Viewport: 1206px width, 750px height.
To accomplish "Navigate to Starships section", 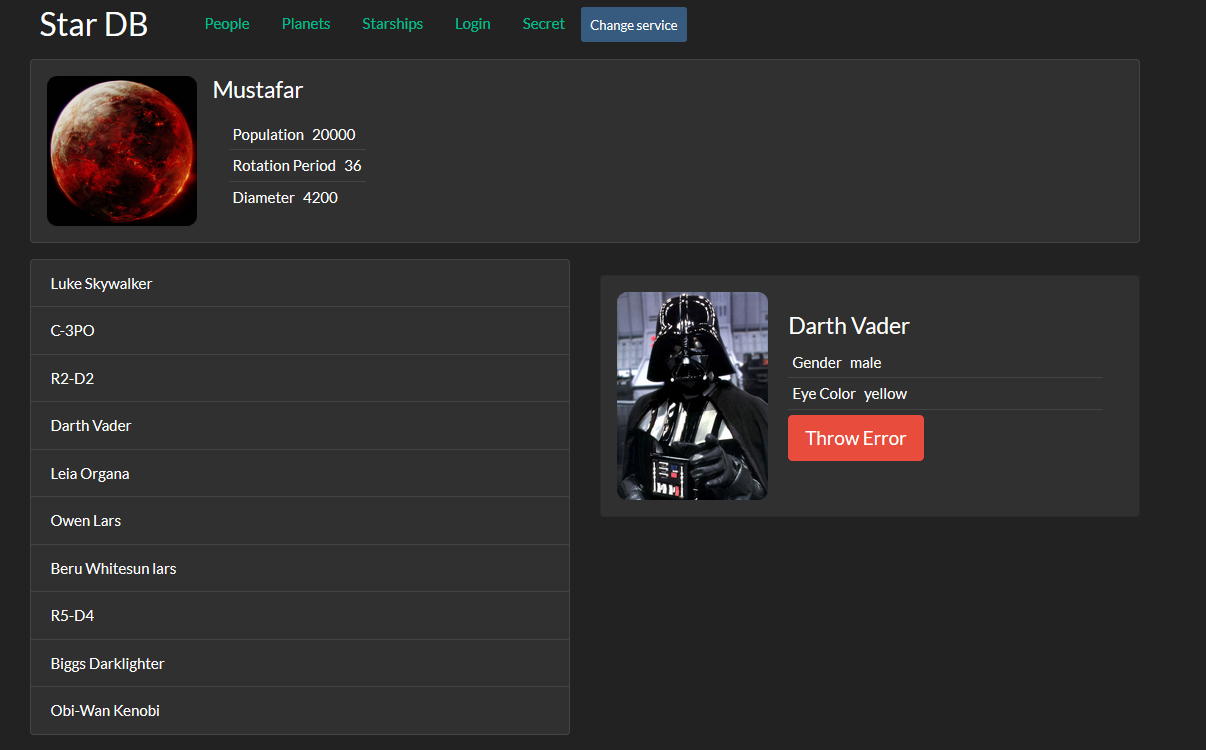I will point(392,24).
